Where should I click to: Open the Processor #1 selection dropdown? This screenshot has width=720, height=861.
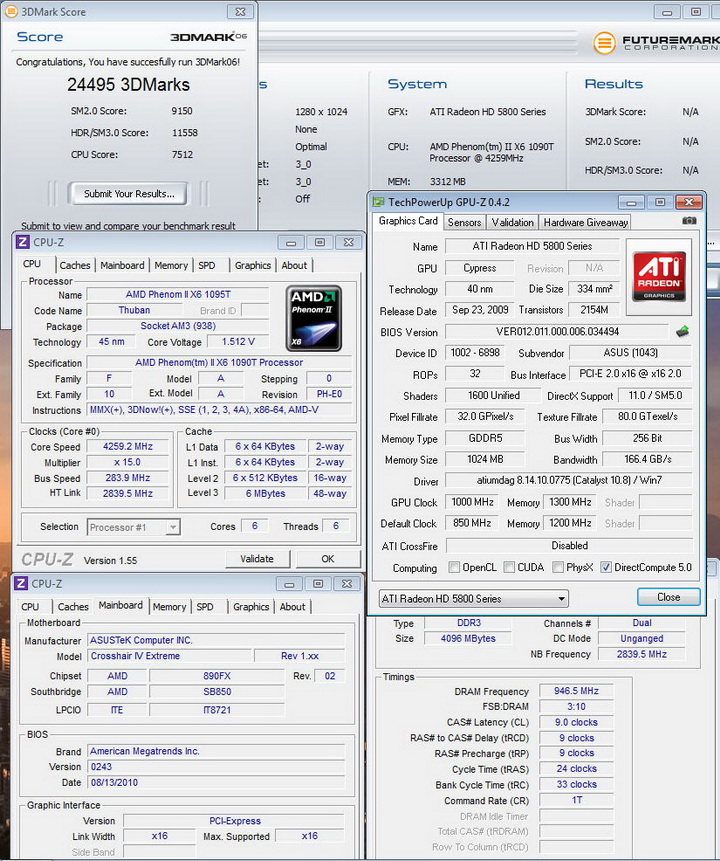133,527
